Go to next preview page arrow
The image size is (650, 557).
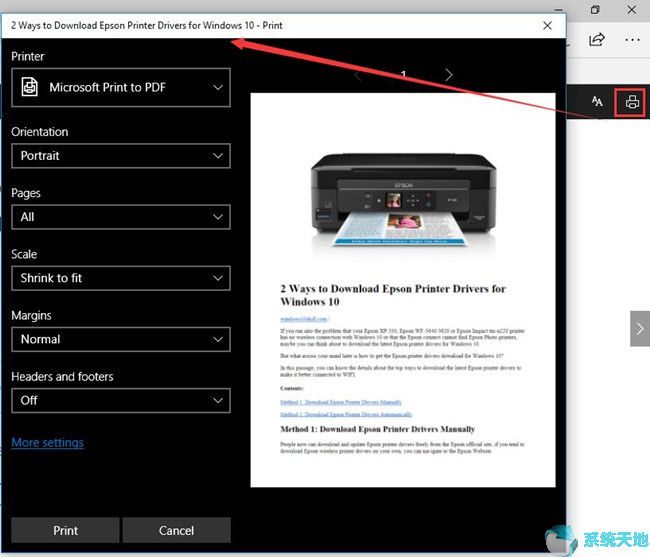point(449,75)
